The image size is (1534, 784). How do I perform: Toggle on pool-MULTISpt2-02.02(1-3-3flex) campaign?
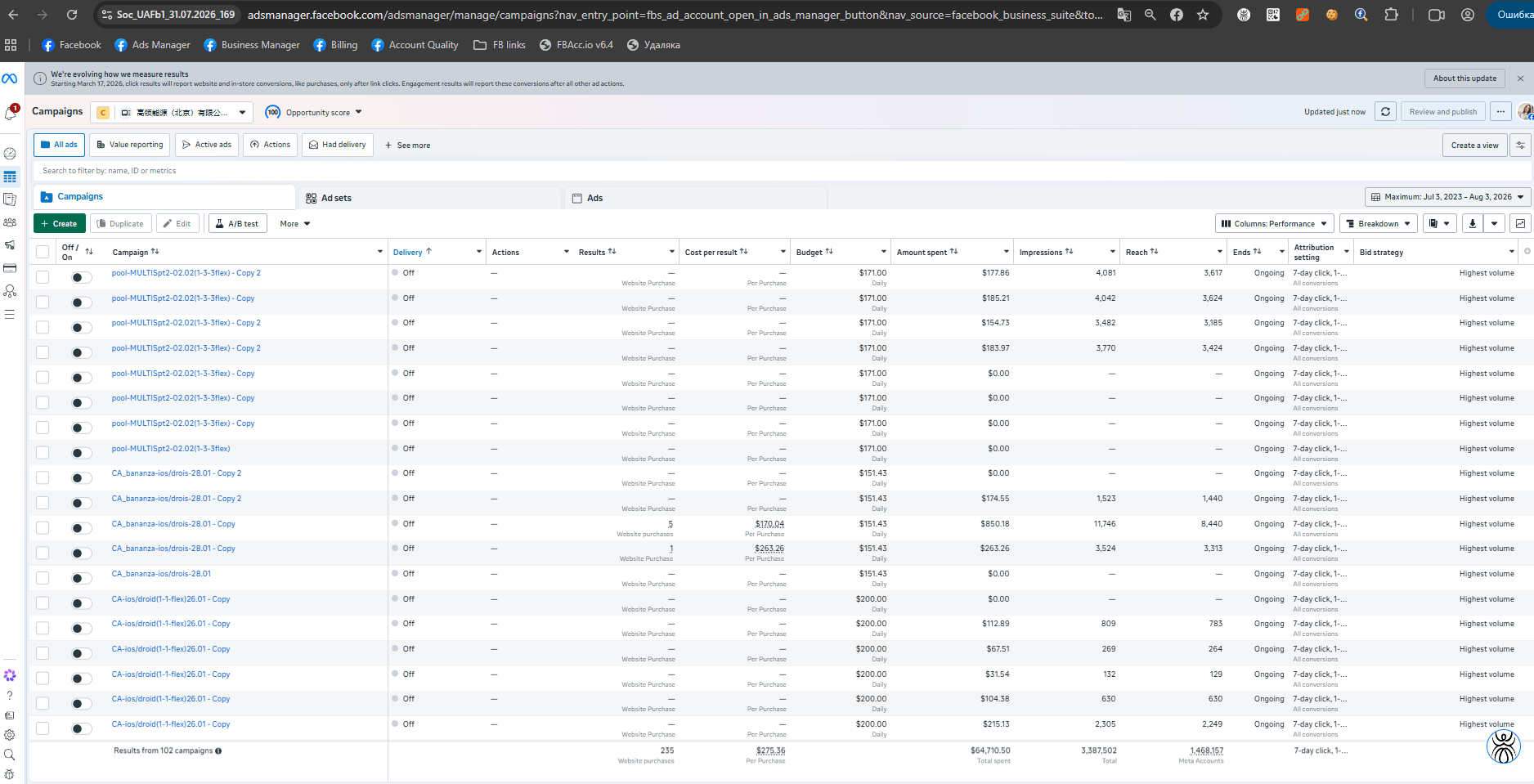81,453
